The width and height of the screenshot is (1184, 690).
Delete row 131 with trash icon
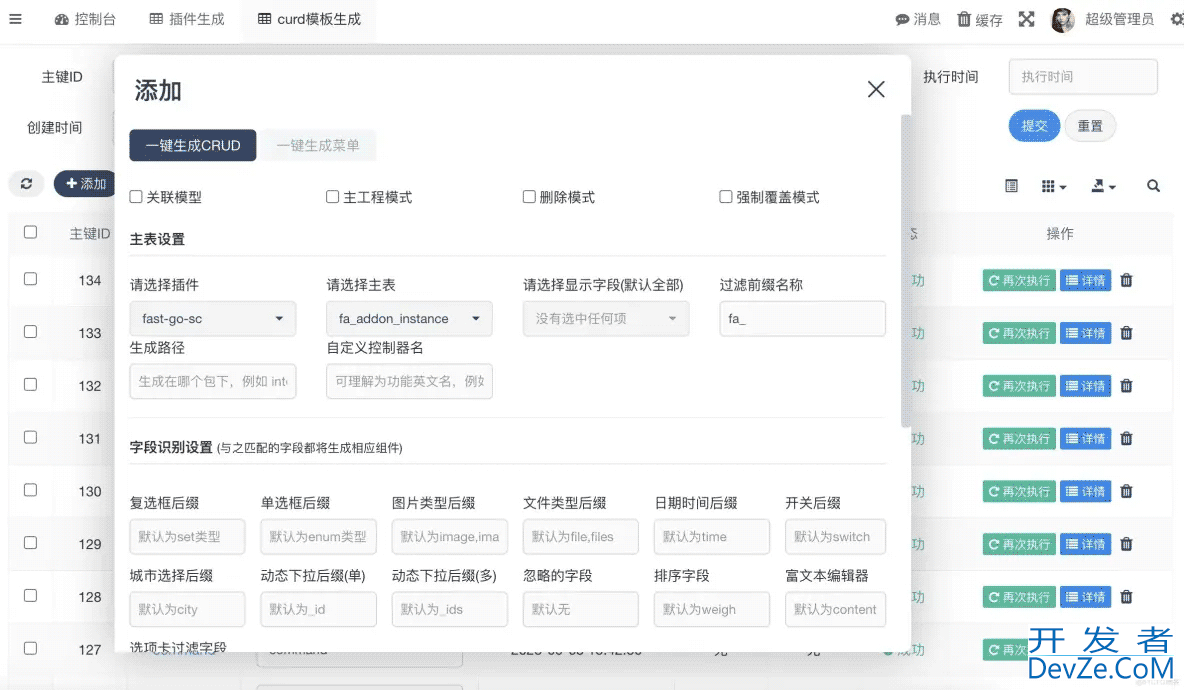1127,439
